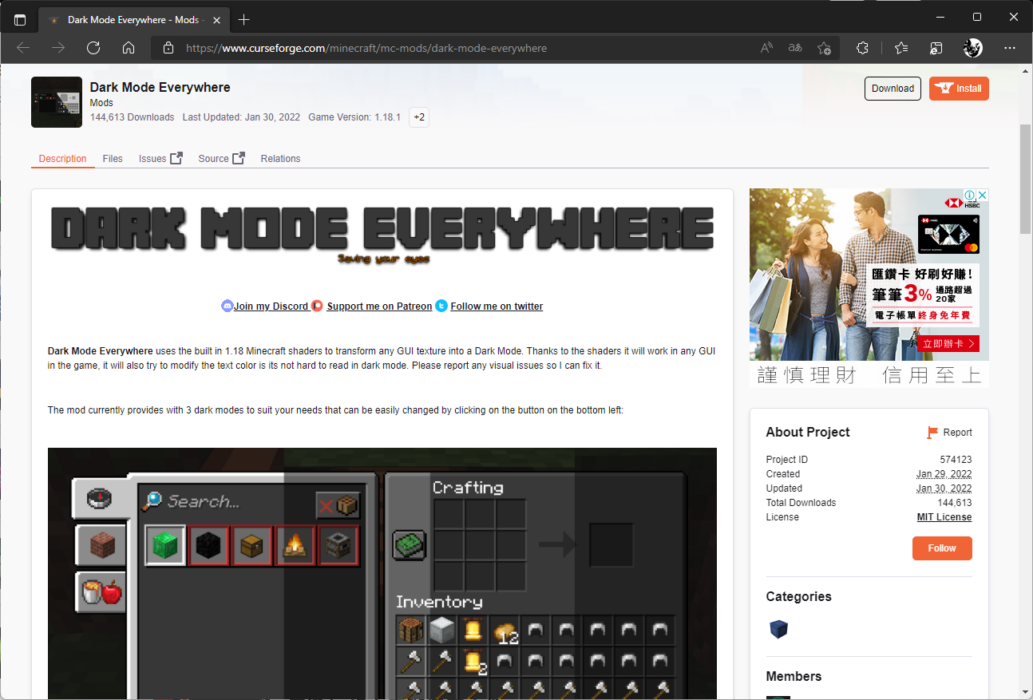The image size is (1033, 700).
Task: Open the user profile avatar
Action: 973,48
